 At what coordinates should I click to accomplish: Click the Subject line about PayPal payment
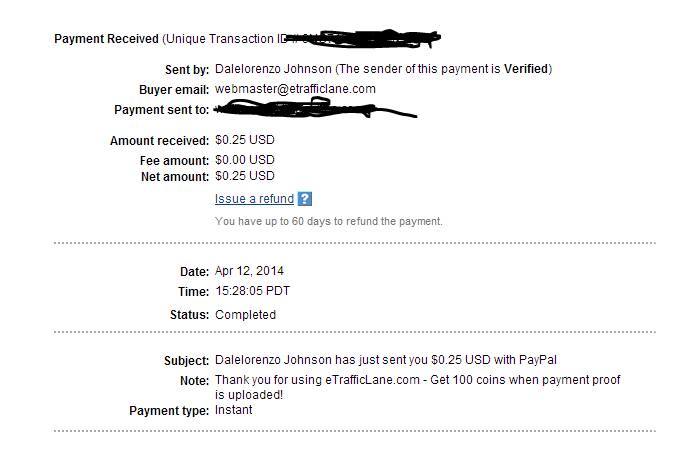tap(386, 360)
